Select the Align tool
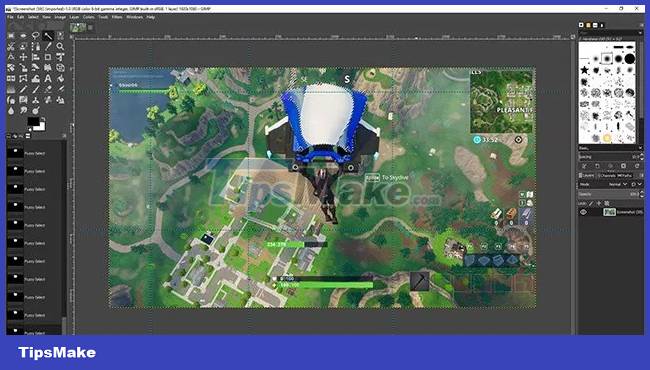The width and height of the screenshot is (650, 370). pyautogui.click(x=36, y=57)
